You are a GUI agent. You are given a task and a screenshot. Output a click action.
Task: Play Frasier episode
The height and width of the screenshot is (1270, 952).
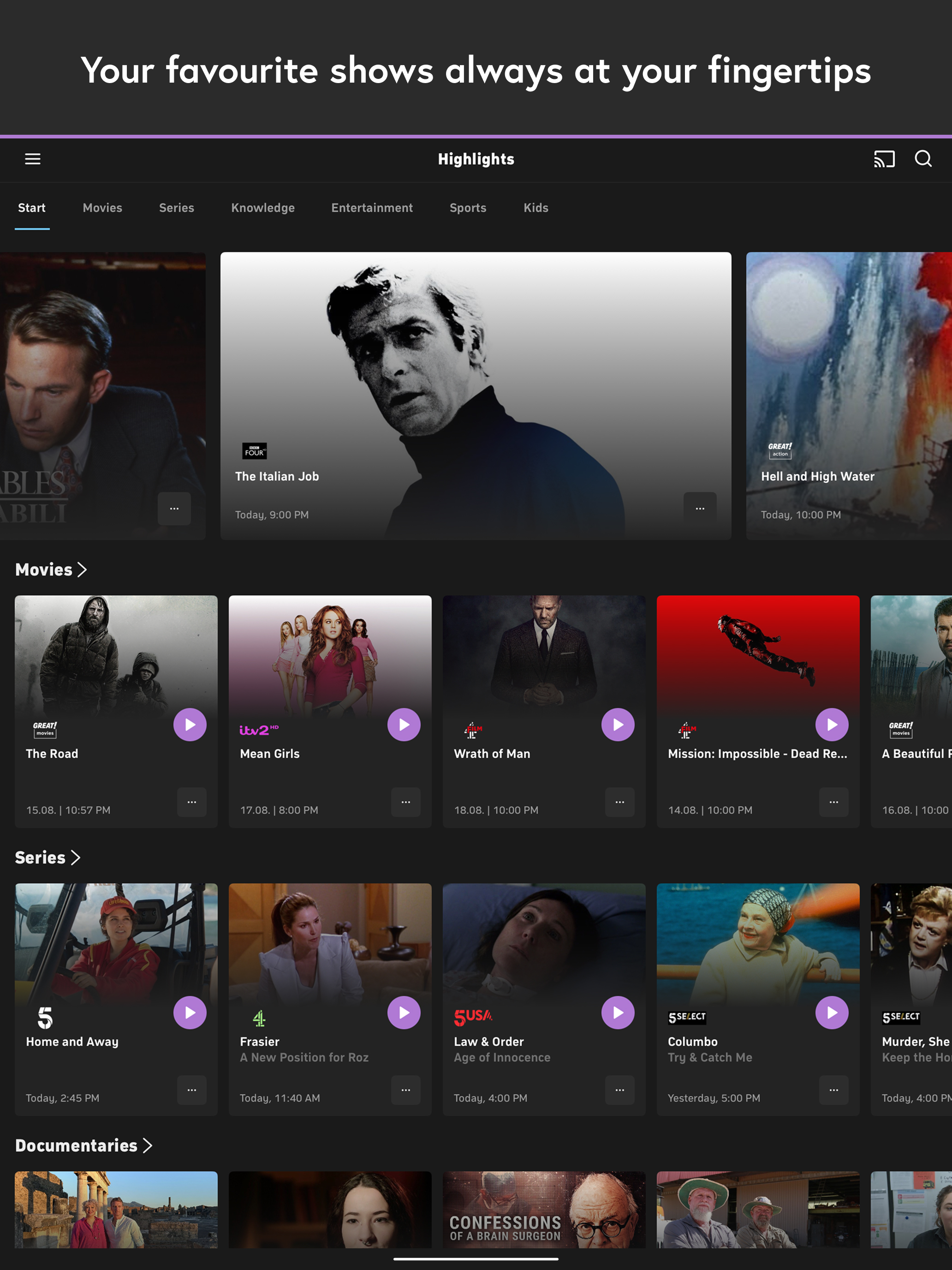tap(404, 1013)
